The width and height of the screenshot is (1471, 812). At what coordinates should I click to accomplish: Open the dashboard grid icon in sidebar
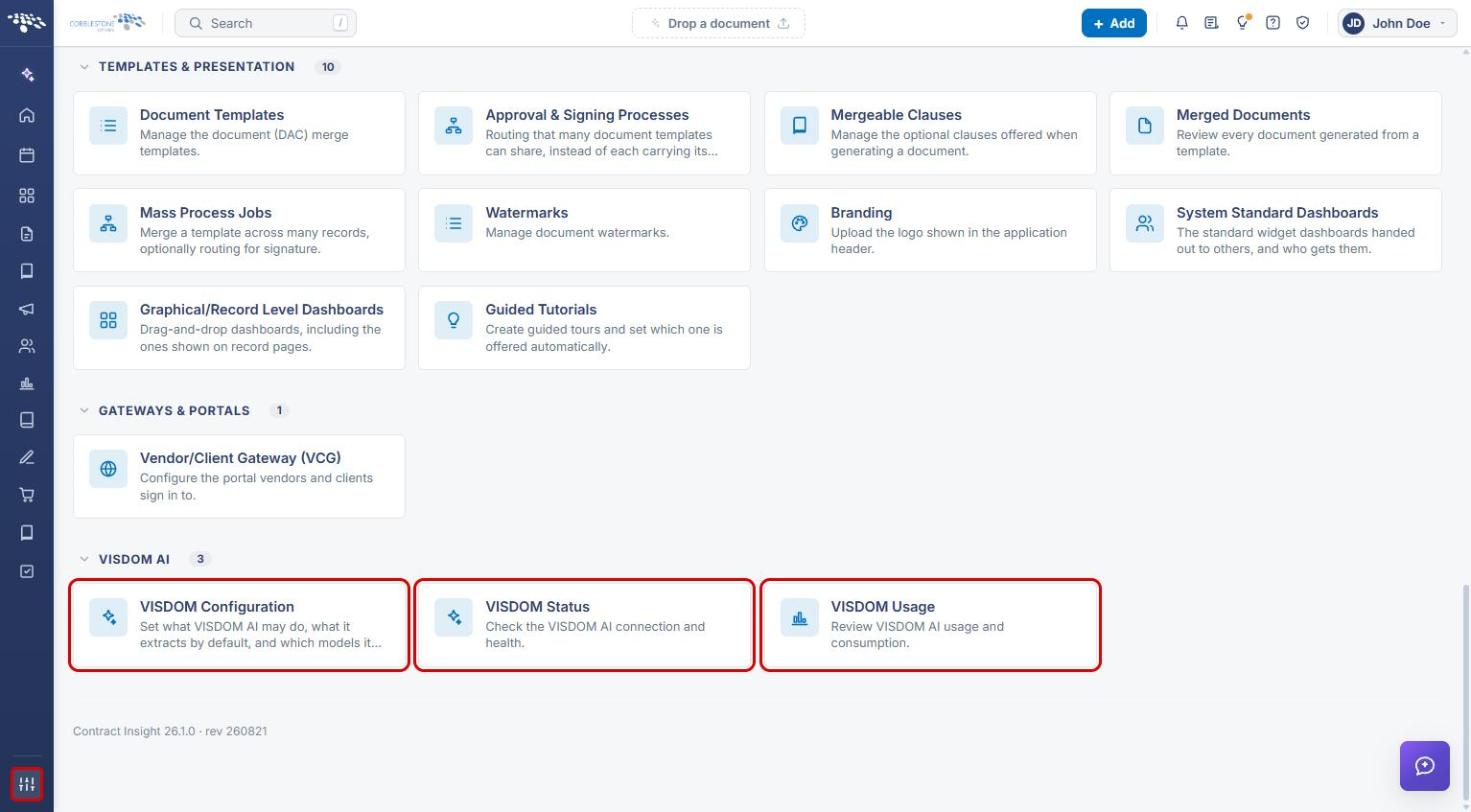point(27,196)
